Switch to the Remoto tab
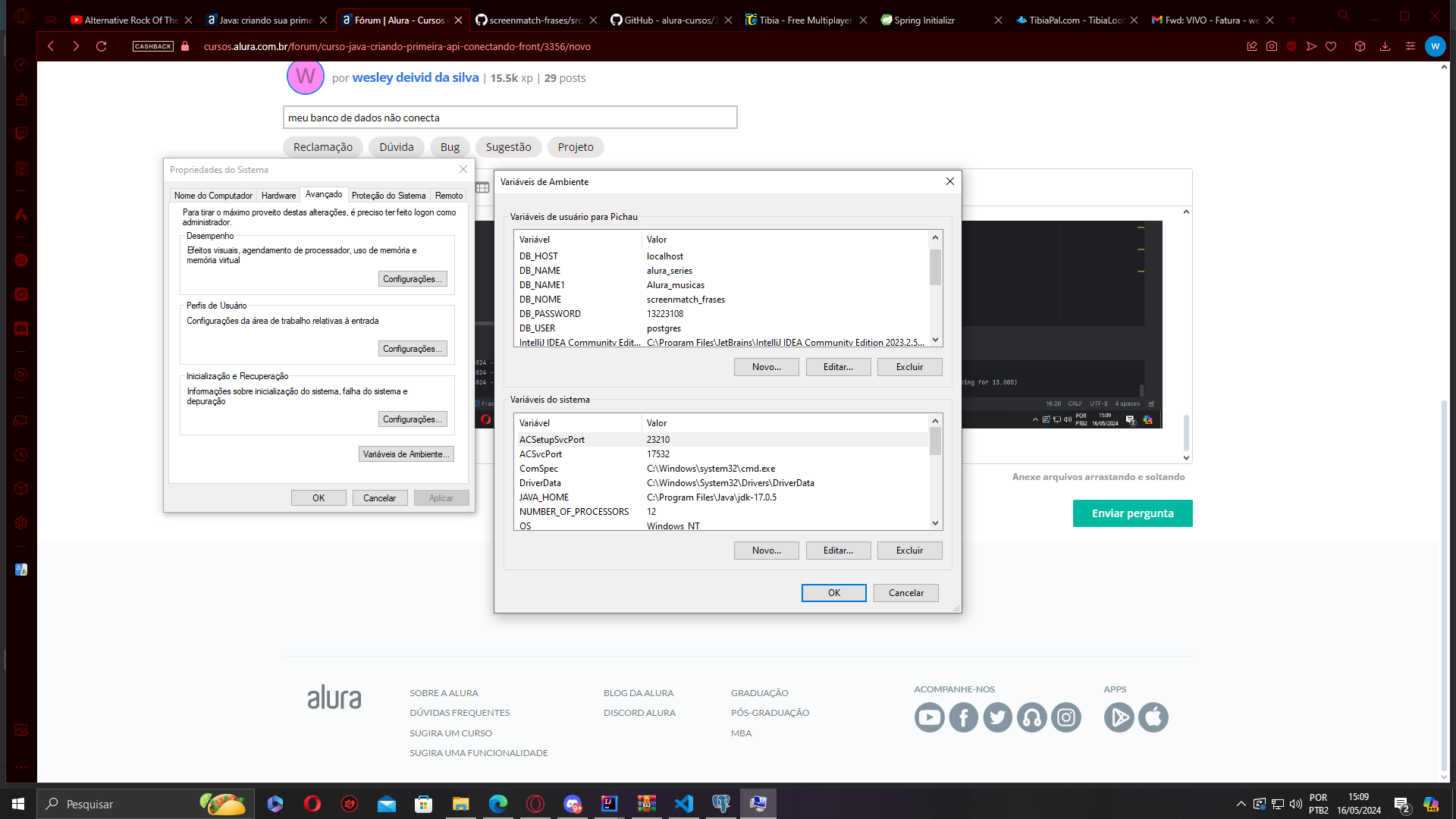The width and height of the screenshot is (1456, 819). tap(449, 196)
